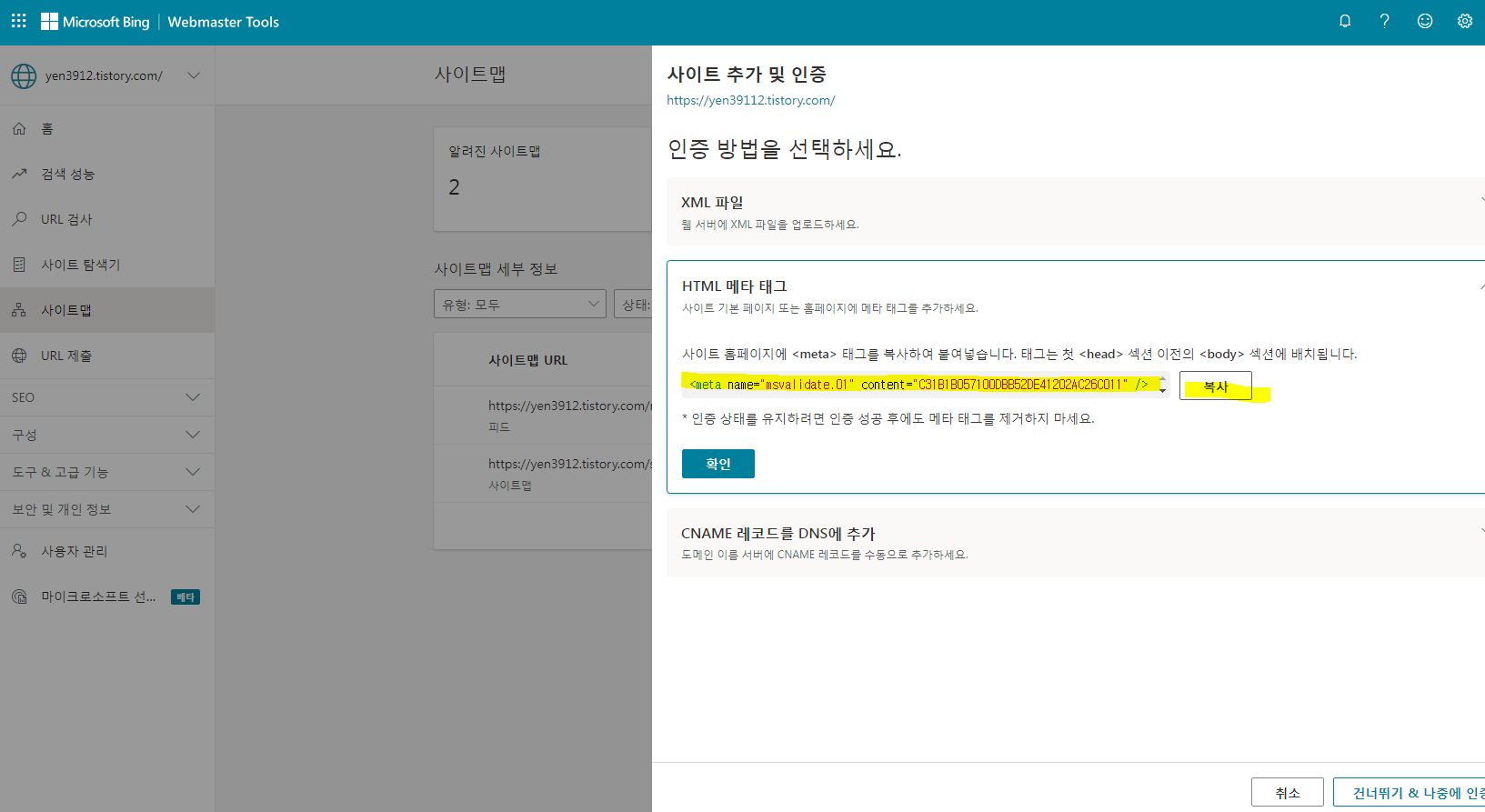The height and width of the screenshot is (812, 1485).
Task: Click the Microsoft Bing logo
Action: (x=95, y=22)
